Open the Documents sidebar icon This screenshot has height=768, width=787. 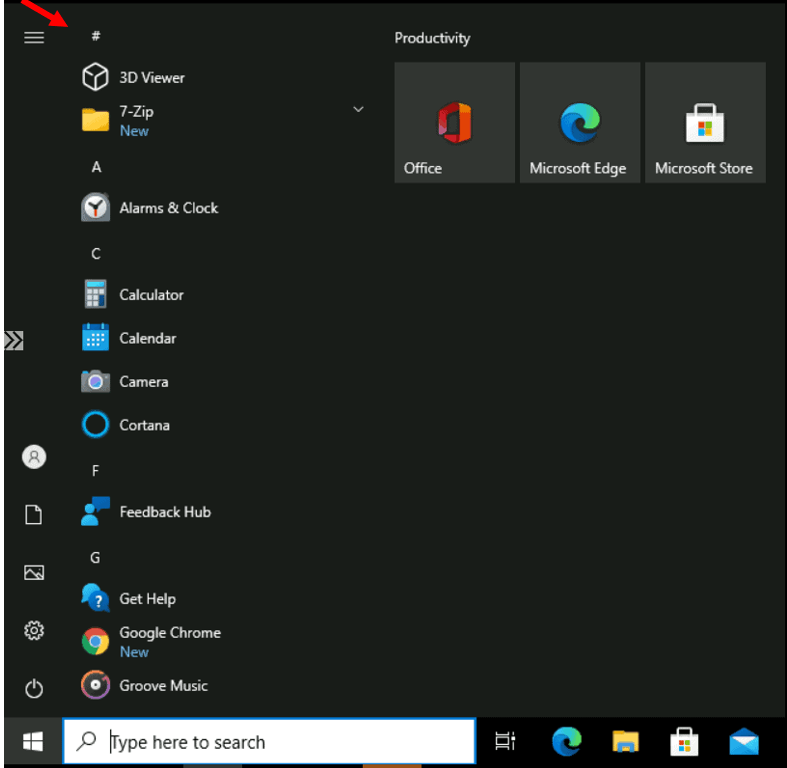coord(34,515)
